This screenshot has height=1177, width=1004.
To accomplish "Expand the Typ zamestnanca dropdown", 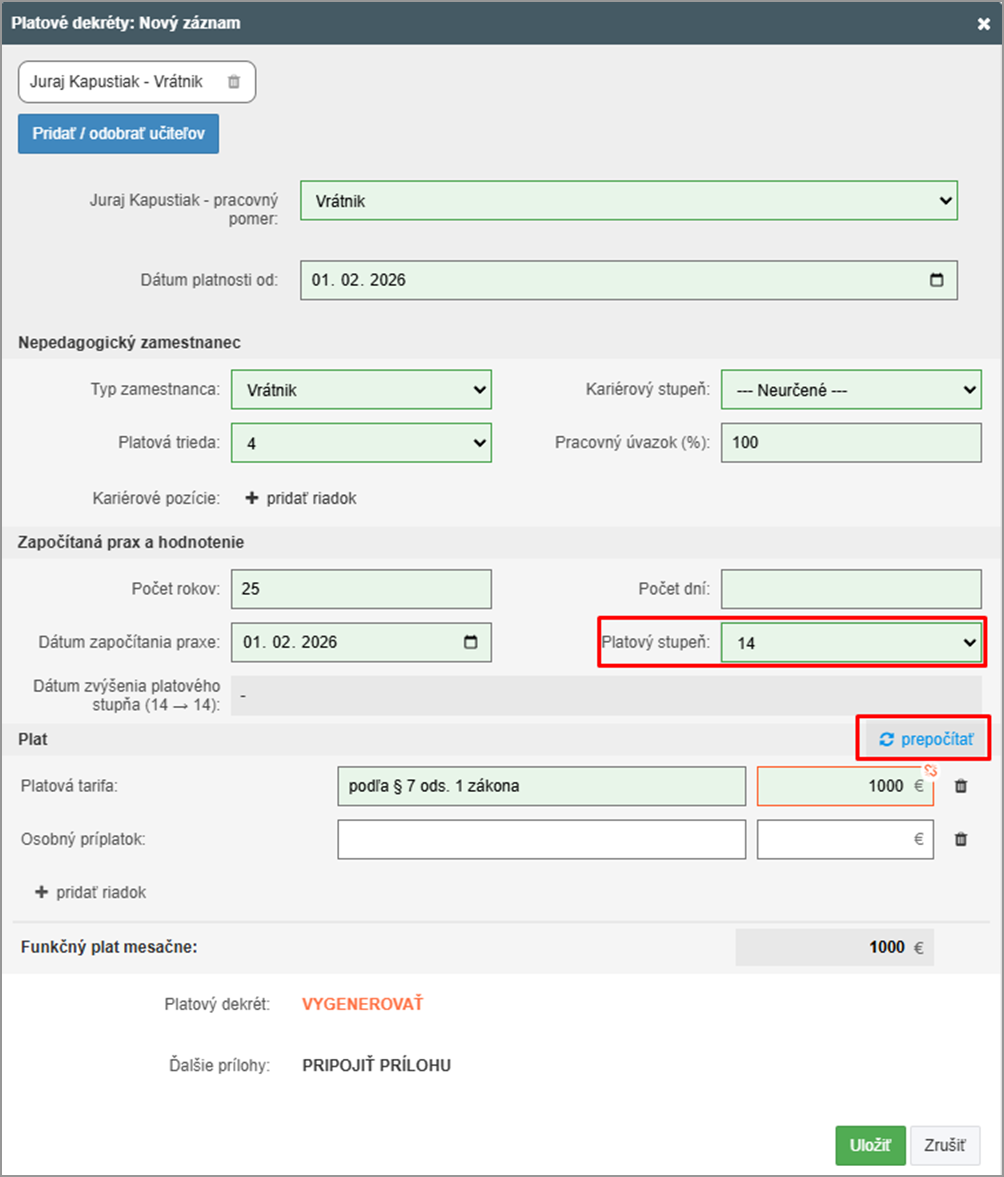I will (361, 389).
